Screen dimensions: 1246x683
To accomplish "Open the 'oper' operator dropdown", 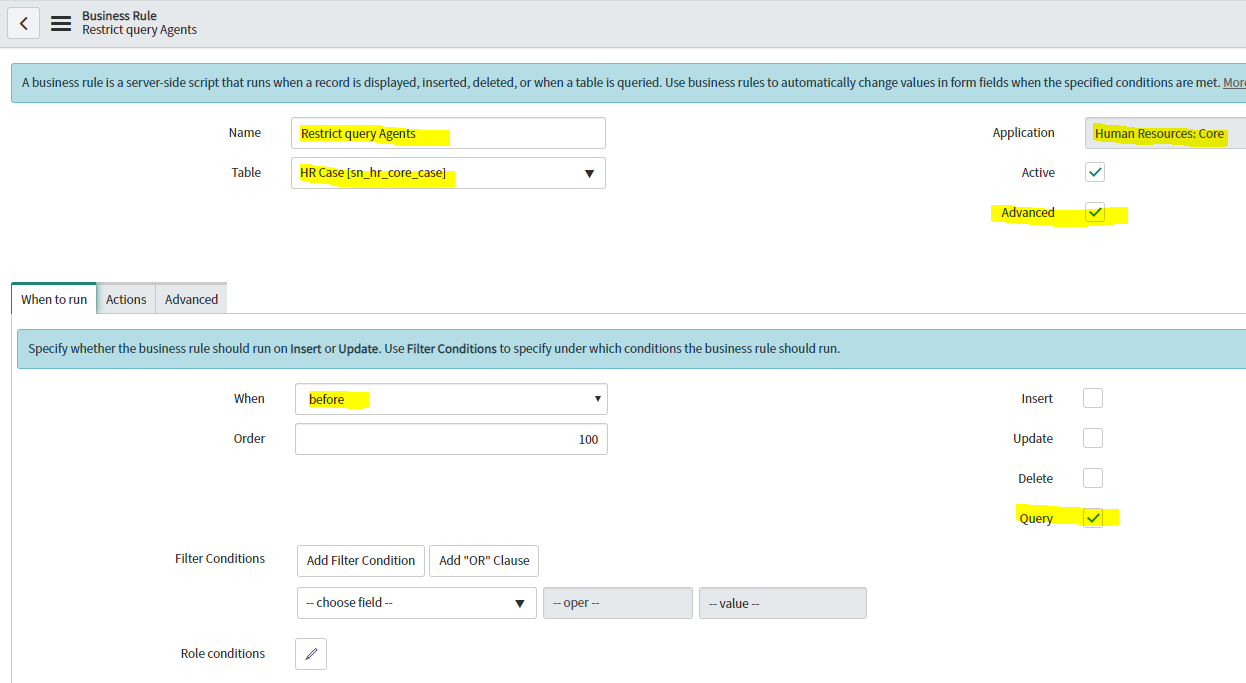I will tap(617, 603).
